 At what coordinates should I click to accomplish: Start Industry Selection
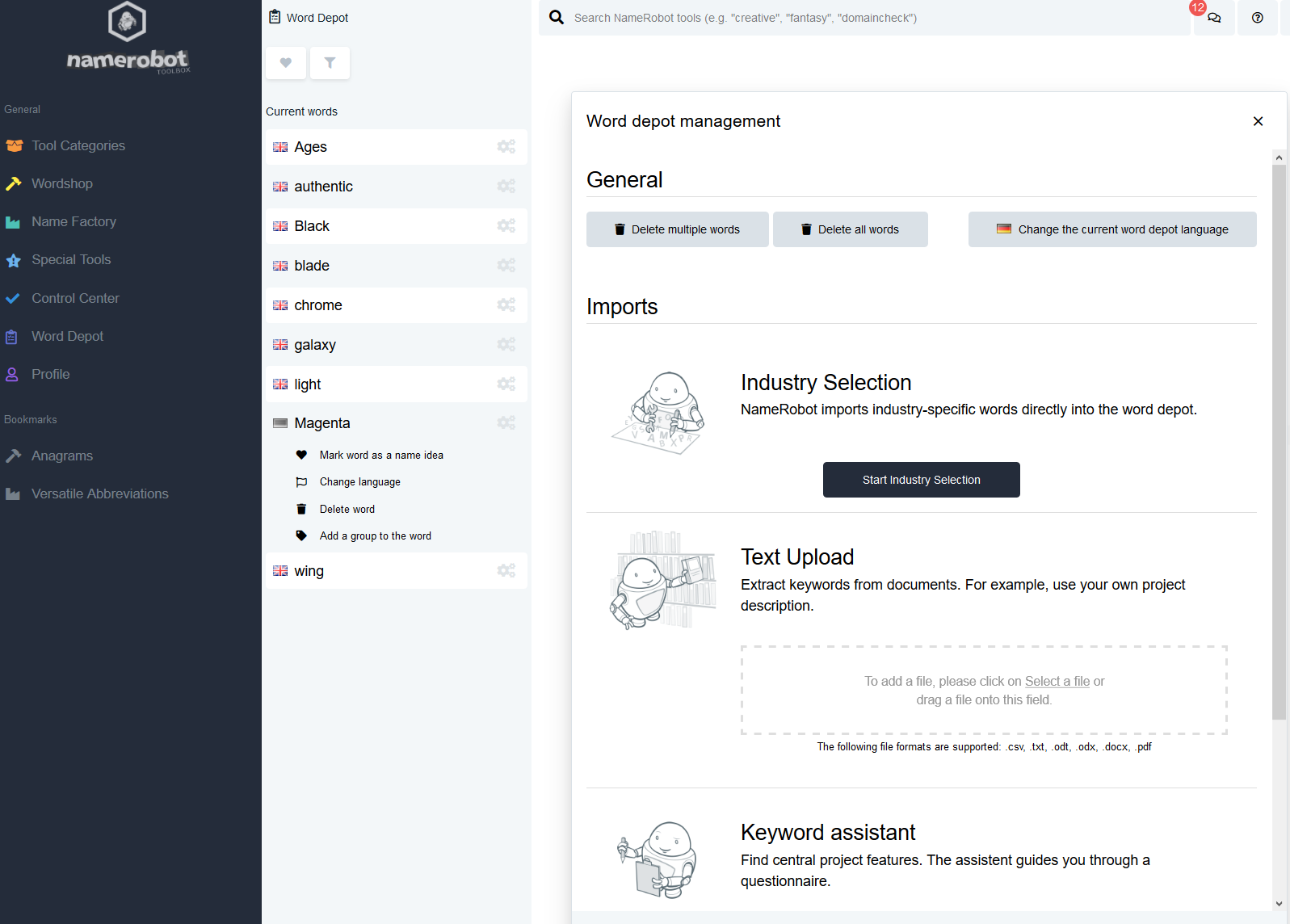922,480
